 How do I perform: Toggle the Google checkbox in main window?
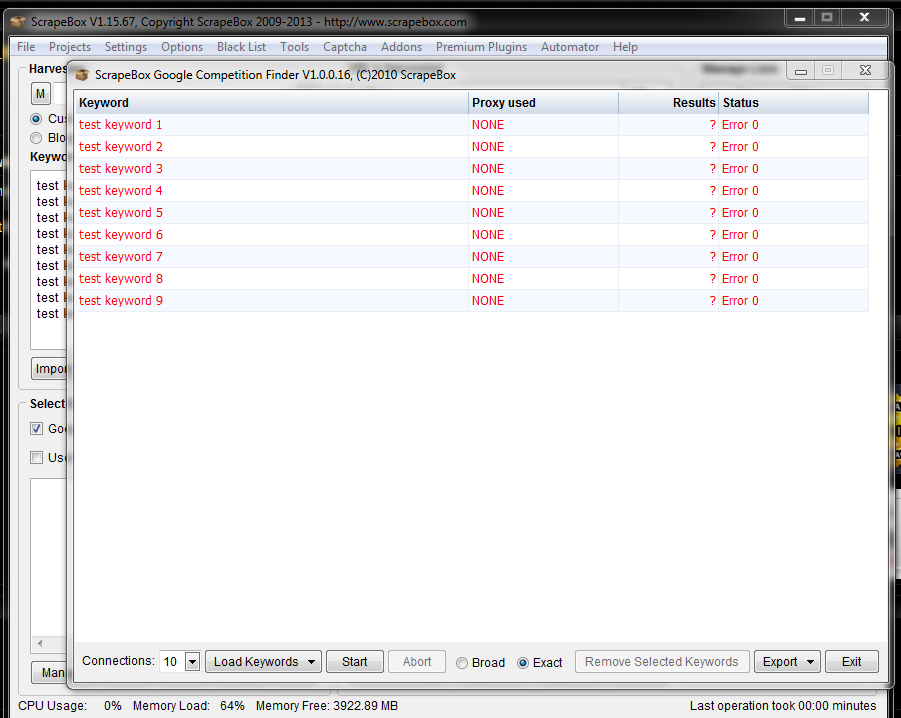(x=37, y=429)
